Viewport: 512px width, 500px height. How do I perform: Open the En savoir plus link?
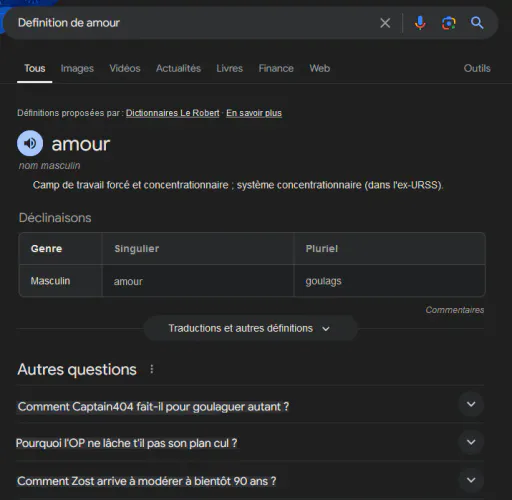(x=254, y=113)
